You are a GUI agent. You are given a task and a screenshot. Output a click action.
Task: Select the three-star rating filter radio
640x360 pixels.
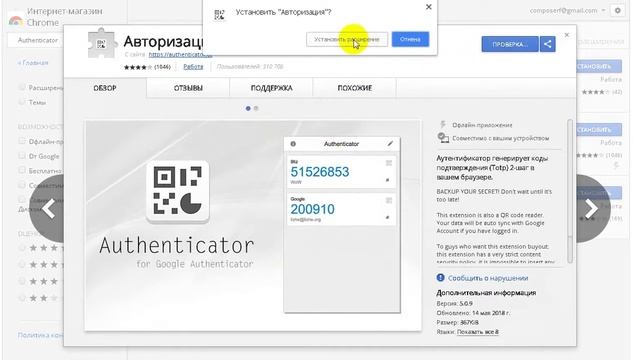(22, 281)
